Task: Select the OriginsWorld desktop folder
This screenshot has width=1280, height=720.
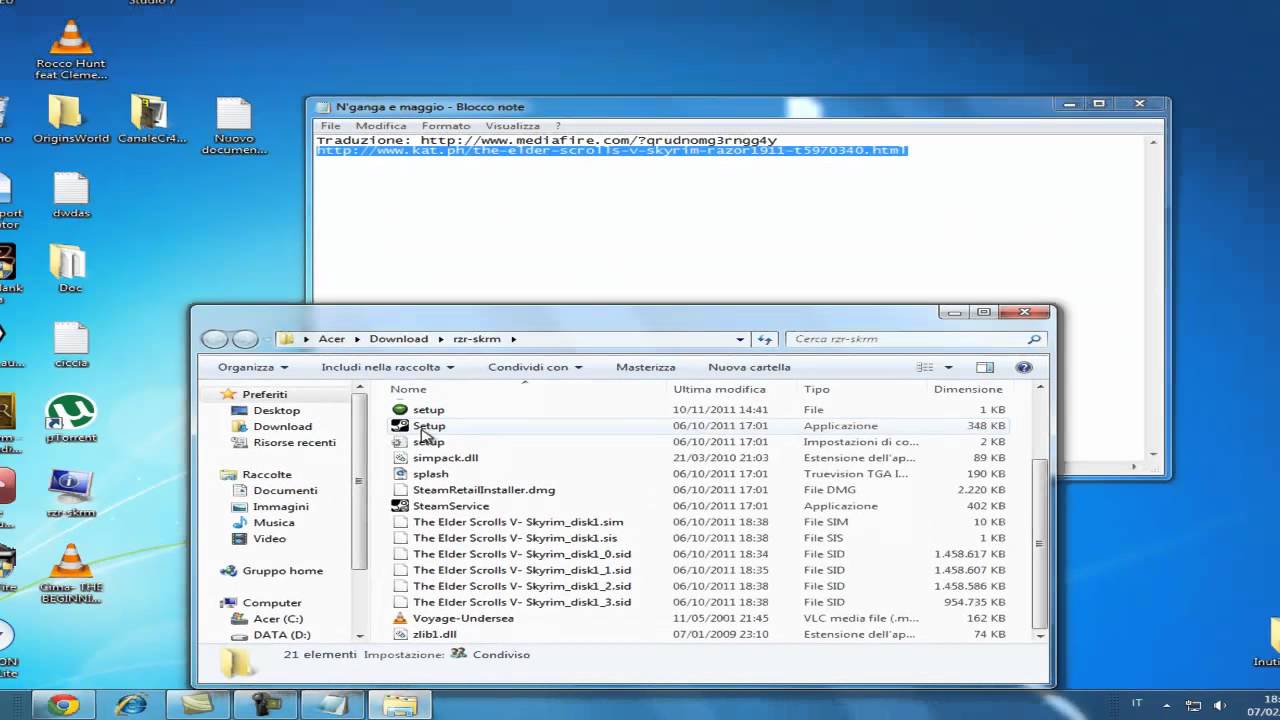Action: [x=70, y=120]
